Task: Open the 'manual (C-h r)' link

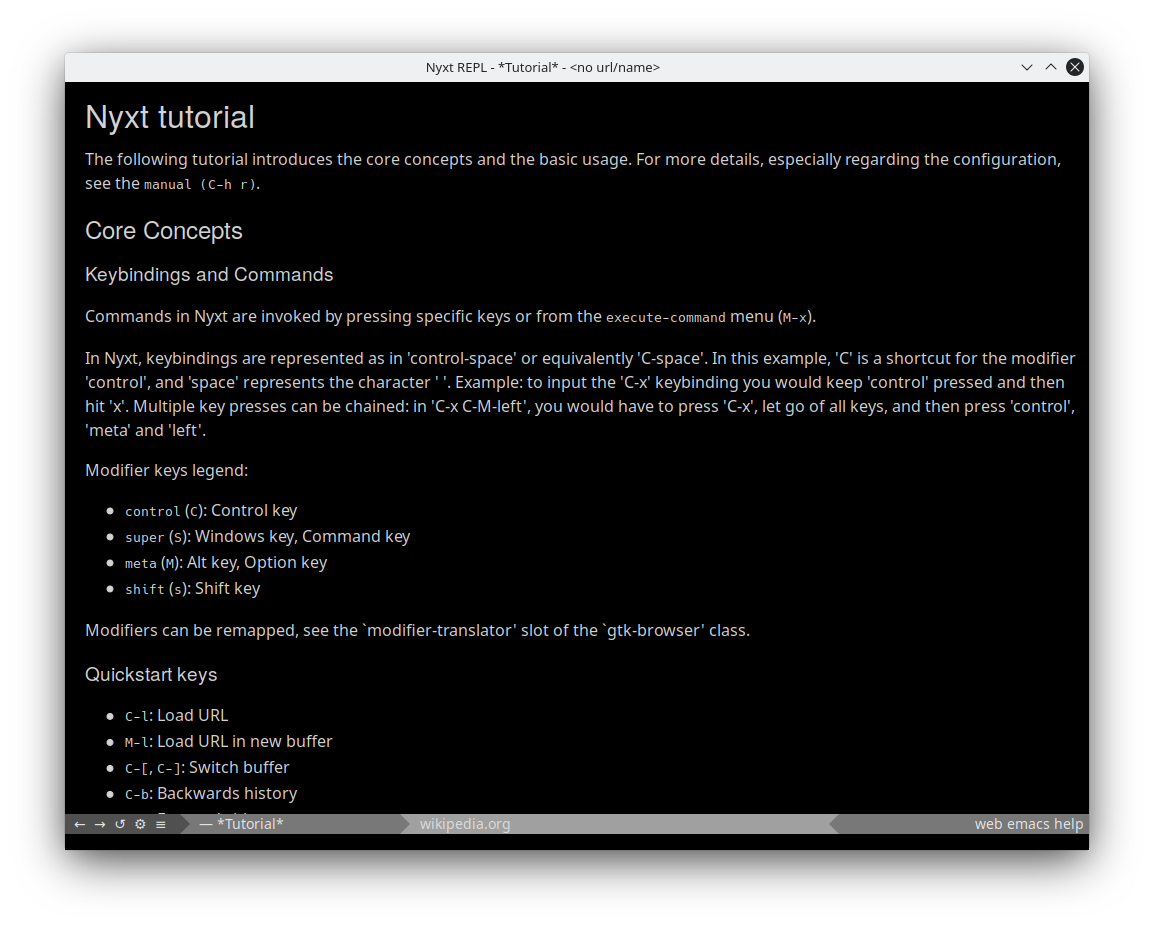Action: pos(200,185)
